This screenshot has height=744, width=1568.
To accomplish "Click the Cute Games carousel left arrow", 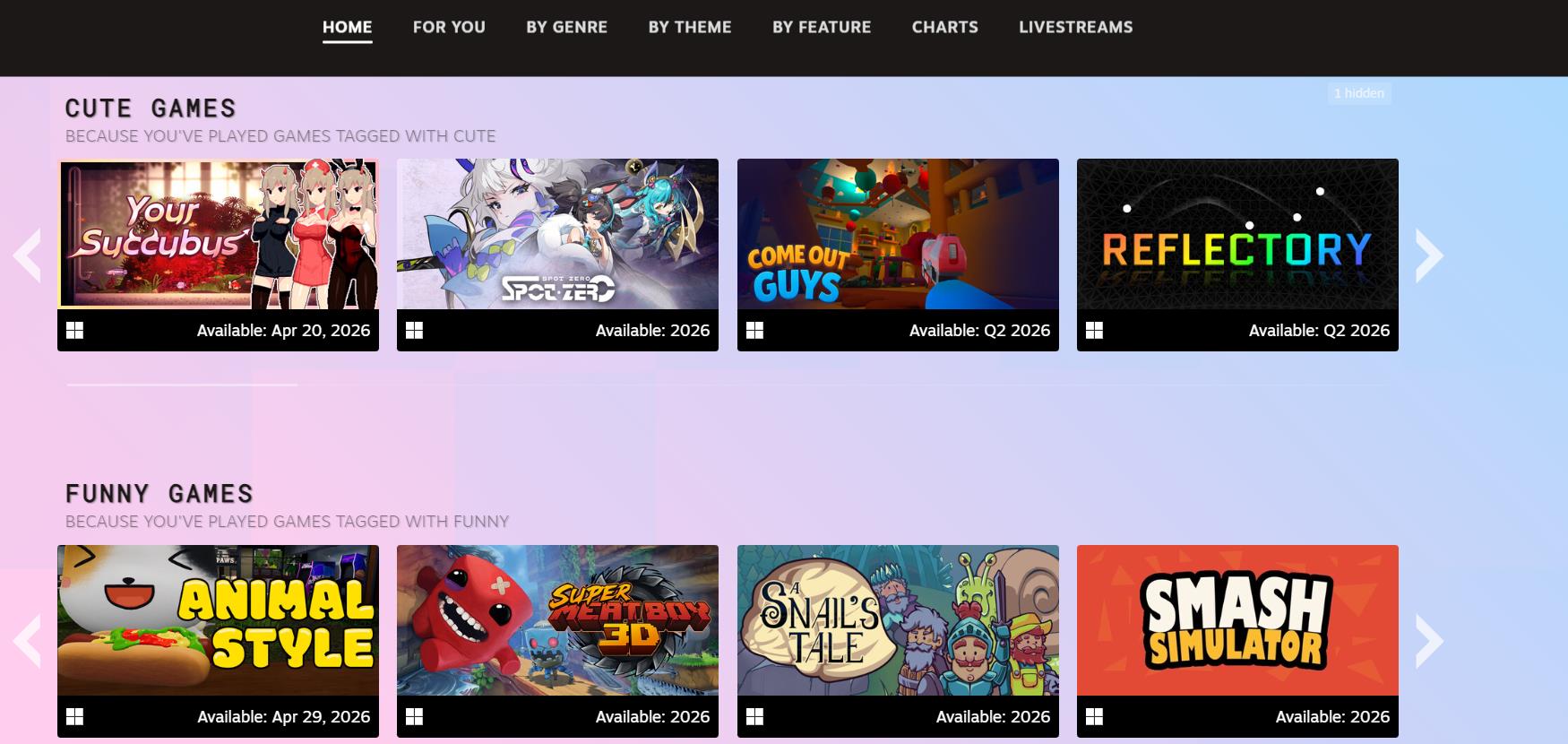I will [27, 256].
